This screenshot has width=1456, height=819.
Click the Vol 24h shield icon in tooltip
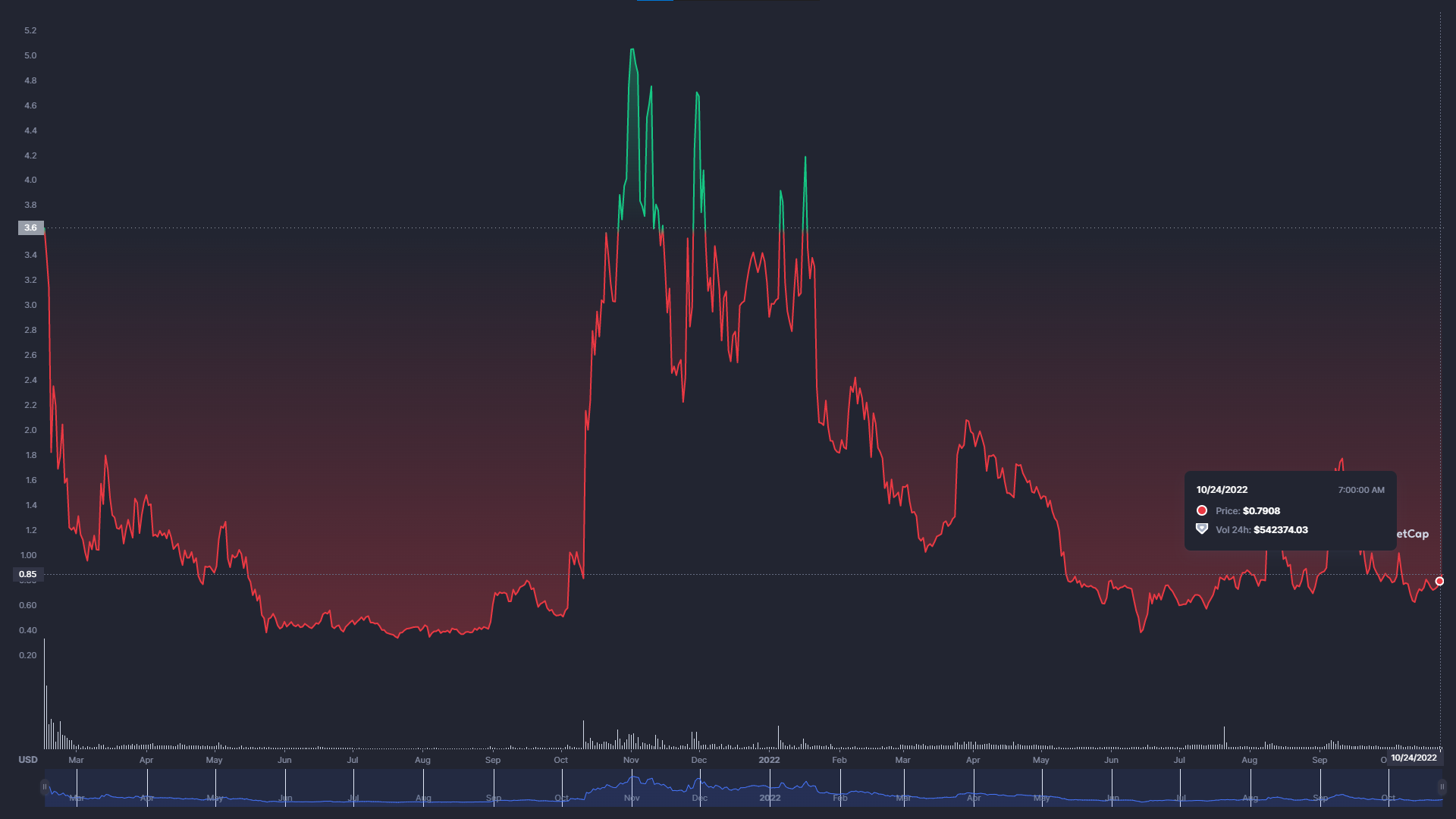pos(1202,529)
